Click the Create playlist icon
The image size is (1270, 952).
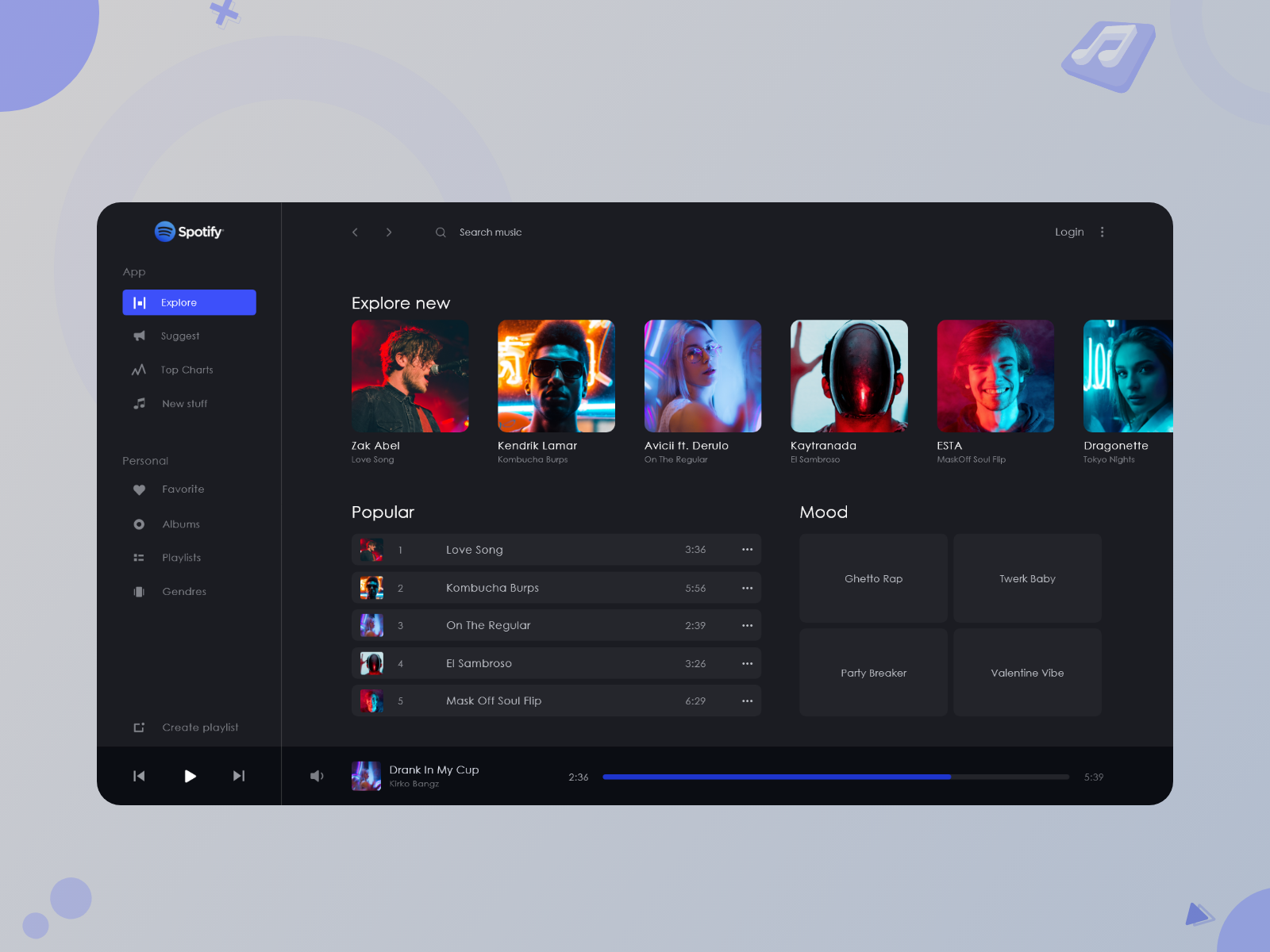coord(139,727)
